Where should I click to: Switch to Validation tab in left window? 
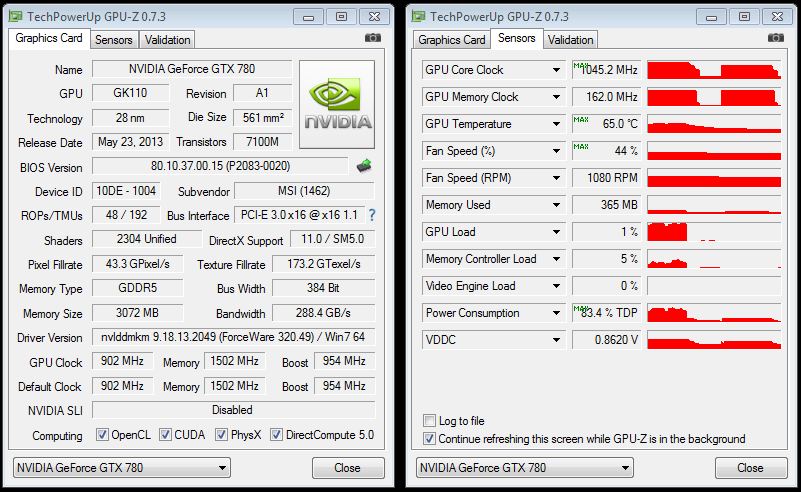[168, 40]
